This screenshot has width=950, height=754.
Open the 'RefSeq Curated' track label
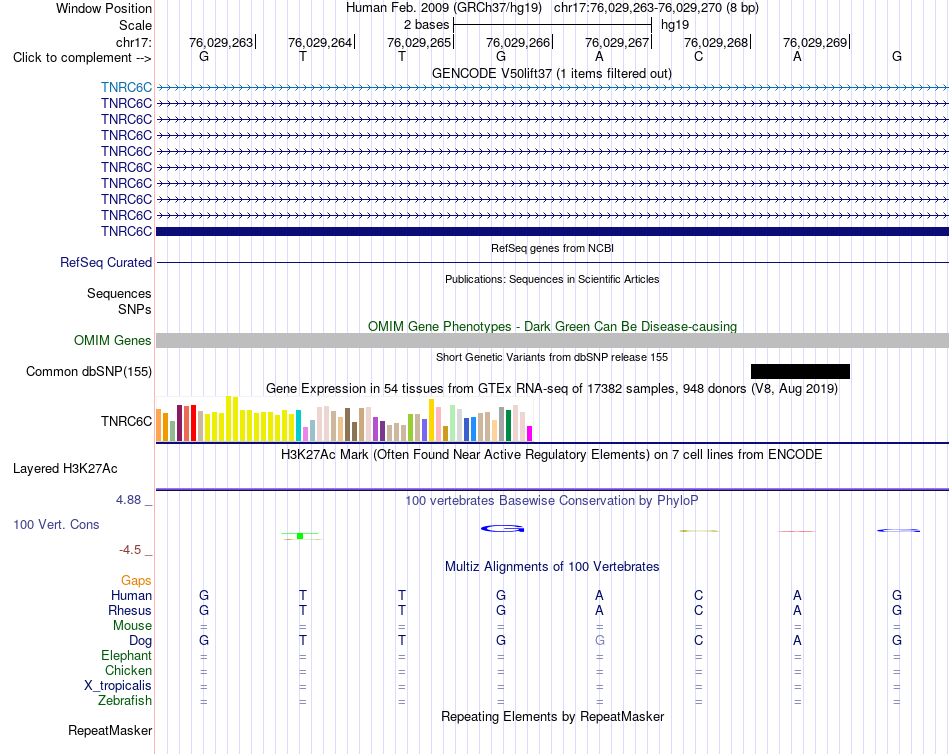tap(105, 262)
